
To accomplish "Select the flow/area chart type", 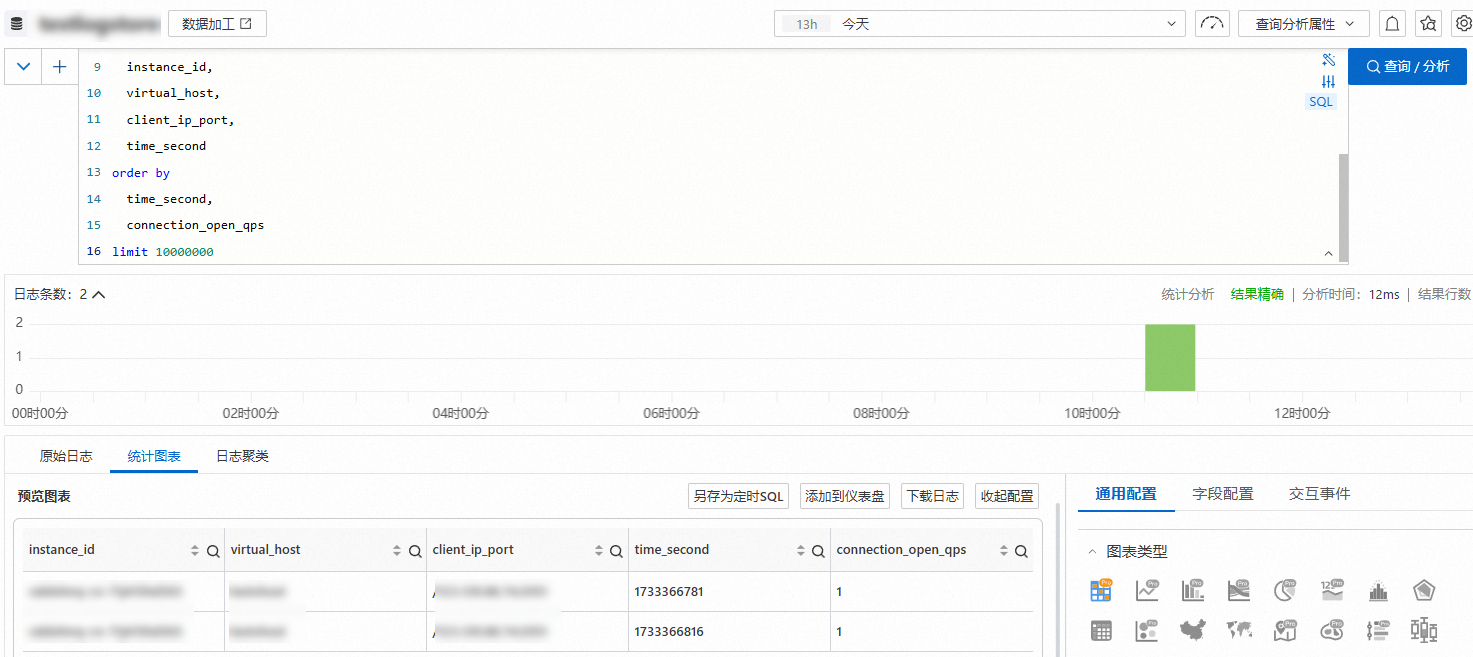I will click(x=1239, y=591).
